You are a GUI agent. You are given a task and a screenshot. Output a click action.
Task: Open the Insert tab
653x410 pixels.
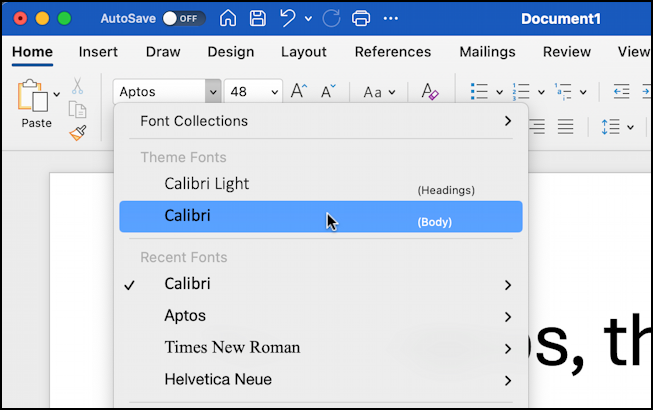coord(98,52)
